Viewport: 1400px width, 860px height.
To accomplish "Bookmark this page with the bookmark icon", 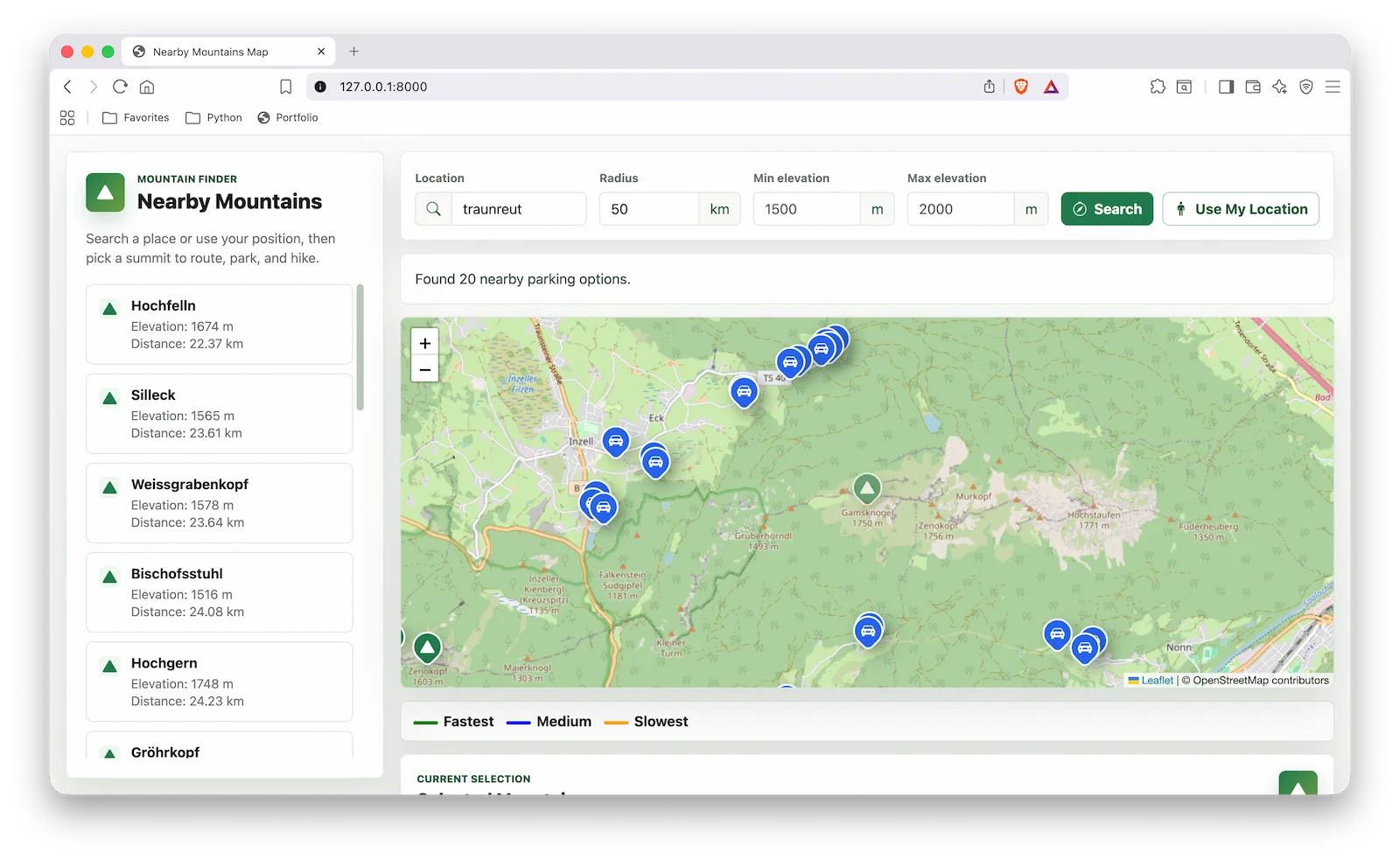I will [x=285, y=87].
